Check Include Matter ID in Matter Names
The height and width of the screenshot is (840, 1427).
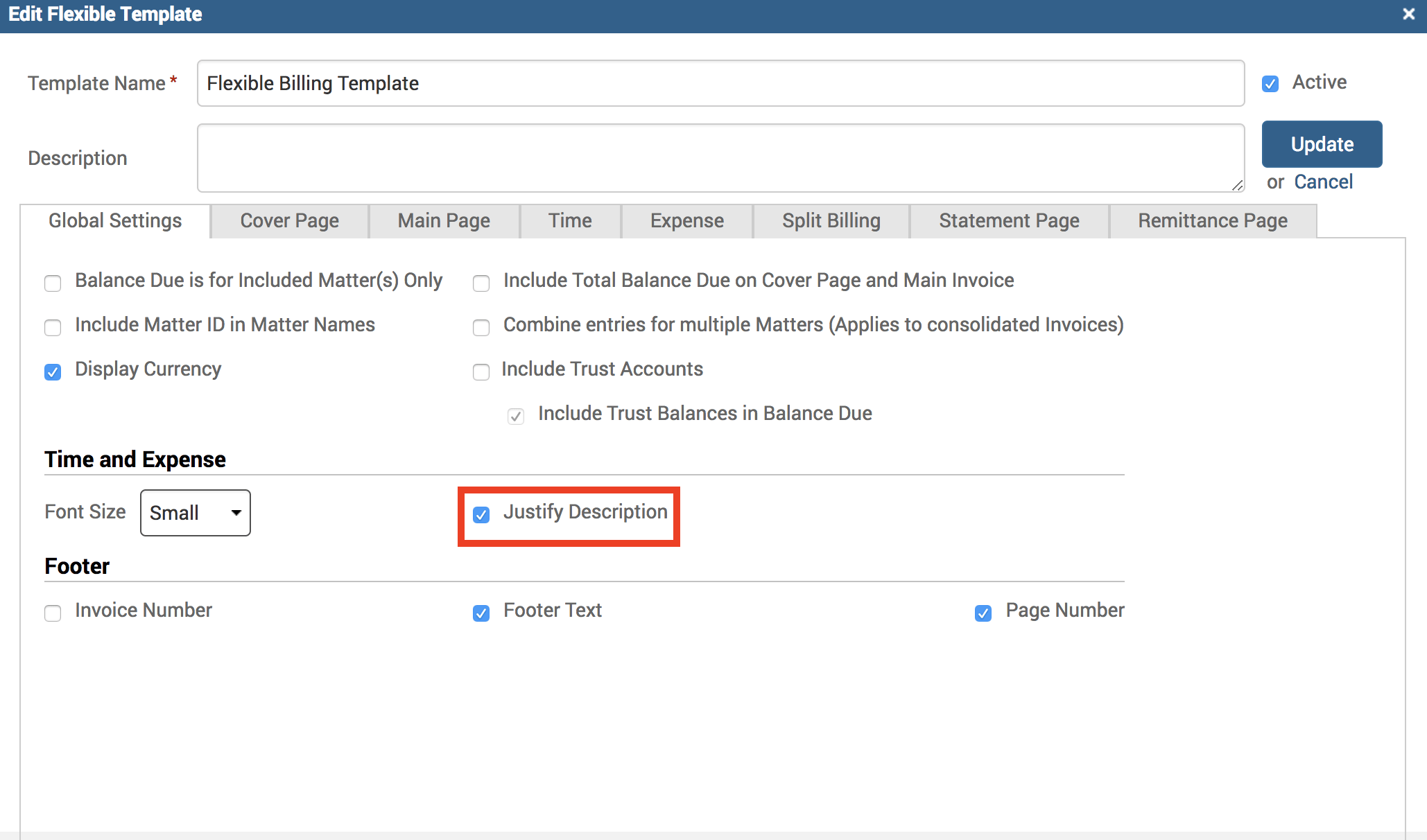[53, 327]
